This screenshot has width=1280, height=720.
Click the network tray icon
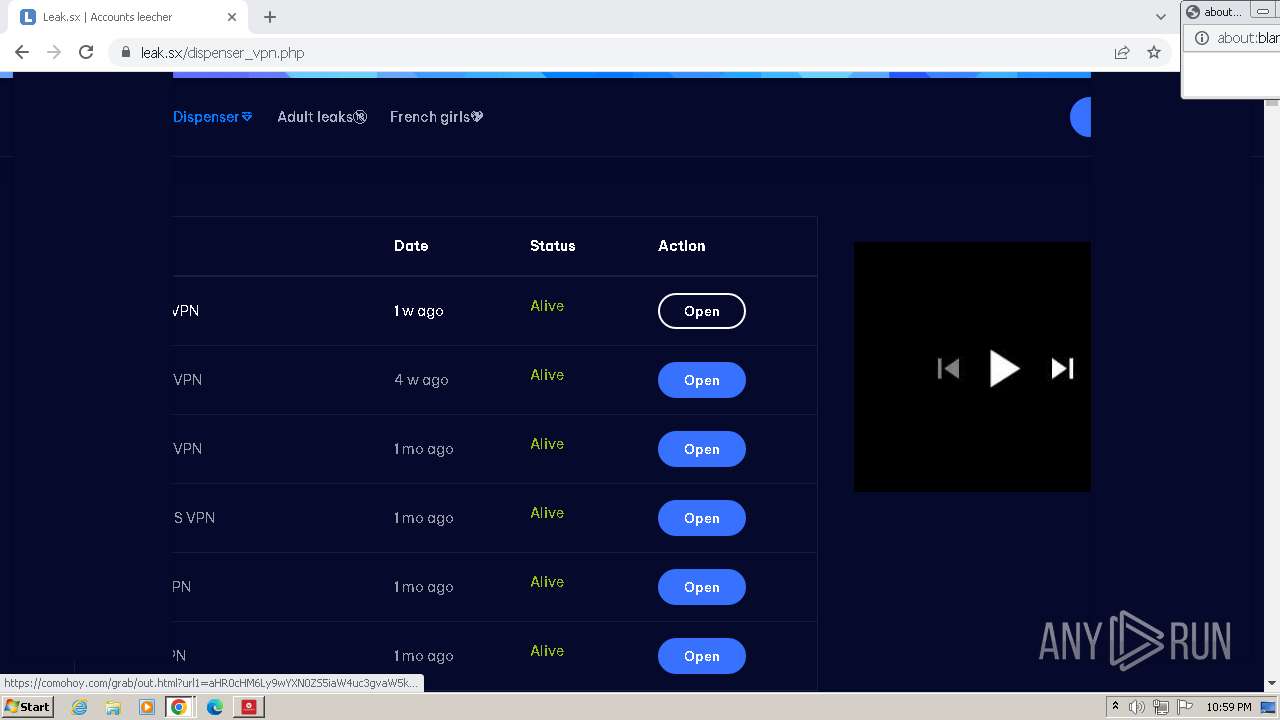pyautogui.click(x=1161, y=707)
